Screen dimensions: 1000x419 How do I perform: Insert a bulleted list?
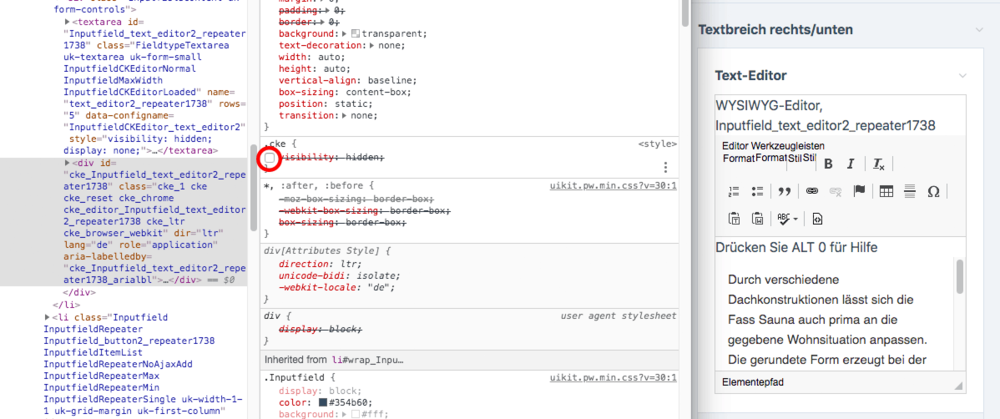tap(757, 191)
